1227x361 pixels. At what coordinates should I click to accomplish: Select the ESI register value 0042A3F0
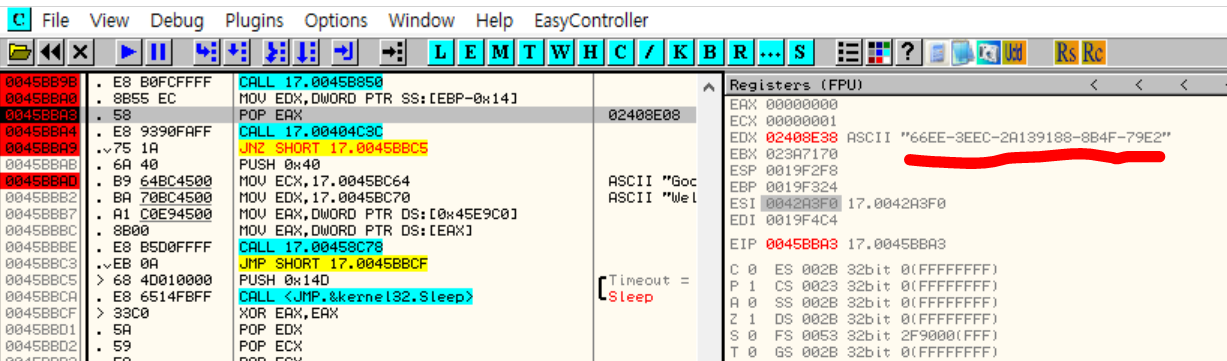tap(801, 203)
